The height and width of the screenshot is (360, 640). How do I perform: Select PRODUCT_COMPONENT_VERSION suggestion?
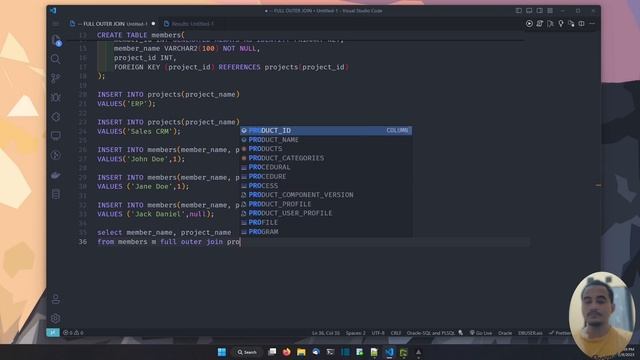pos(326,195)
